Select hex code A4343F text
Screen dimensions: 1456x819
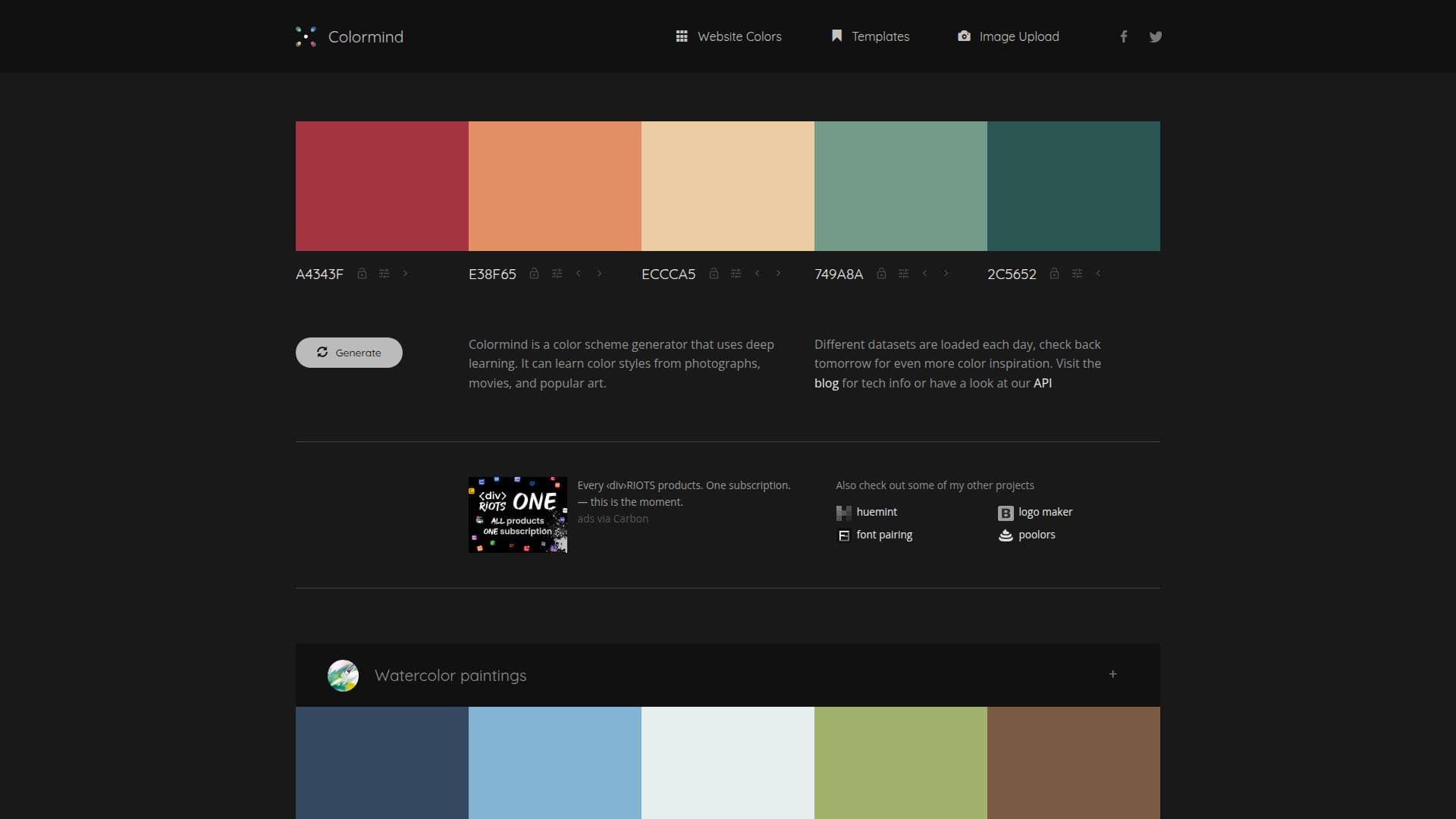point(319,275)
